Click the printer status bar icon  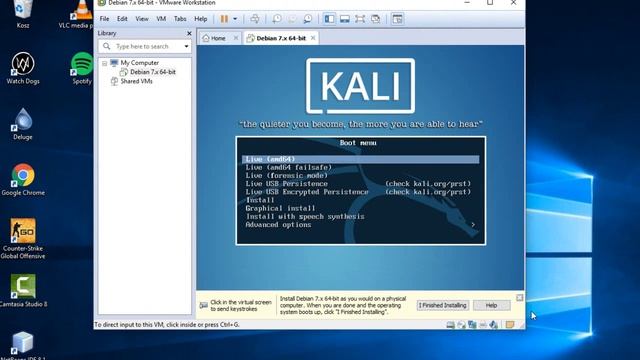tap(483, 325)
